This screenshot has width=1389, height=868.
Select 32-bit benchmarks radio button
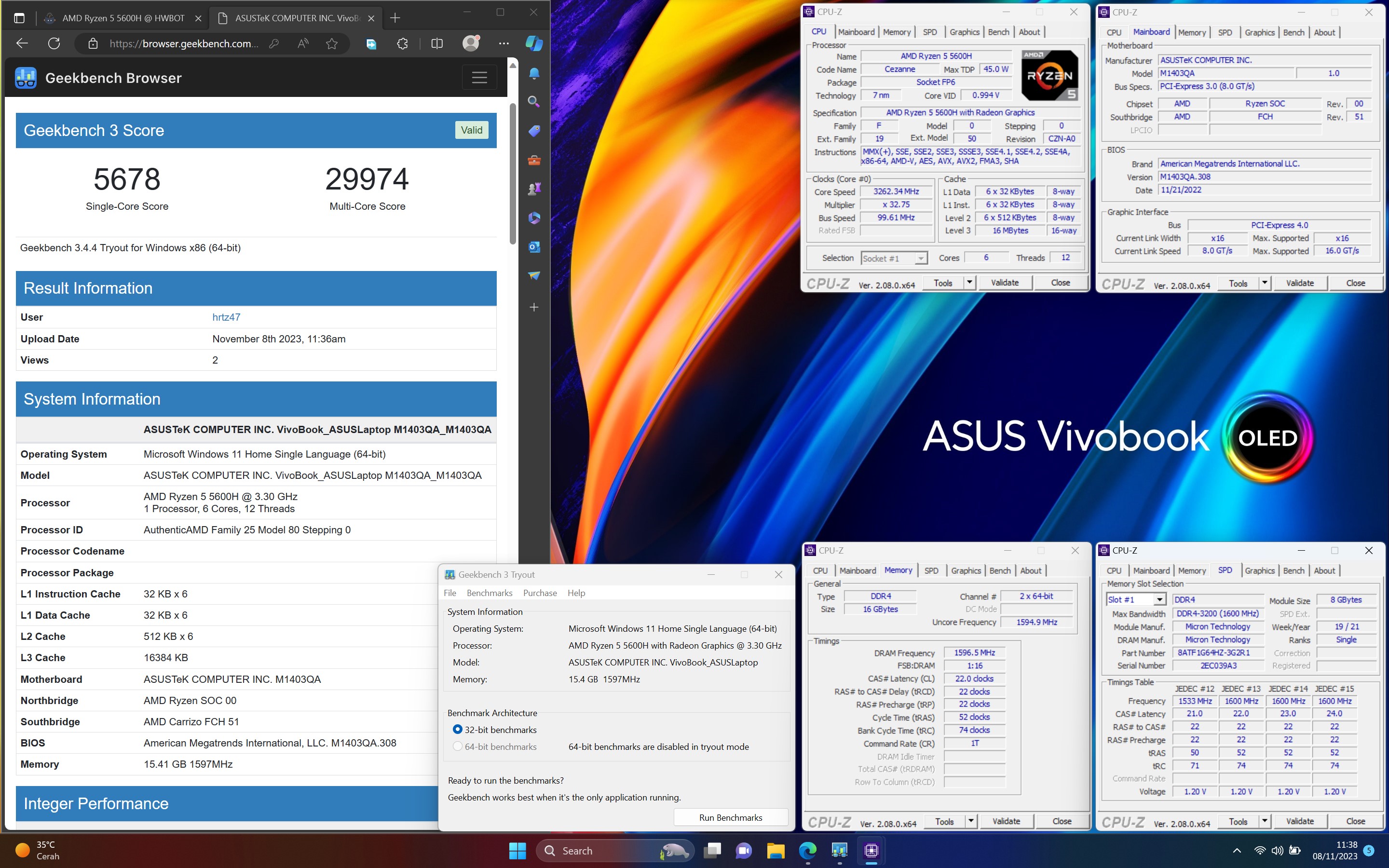457,730
